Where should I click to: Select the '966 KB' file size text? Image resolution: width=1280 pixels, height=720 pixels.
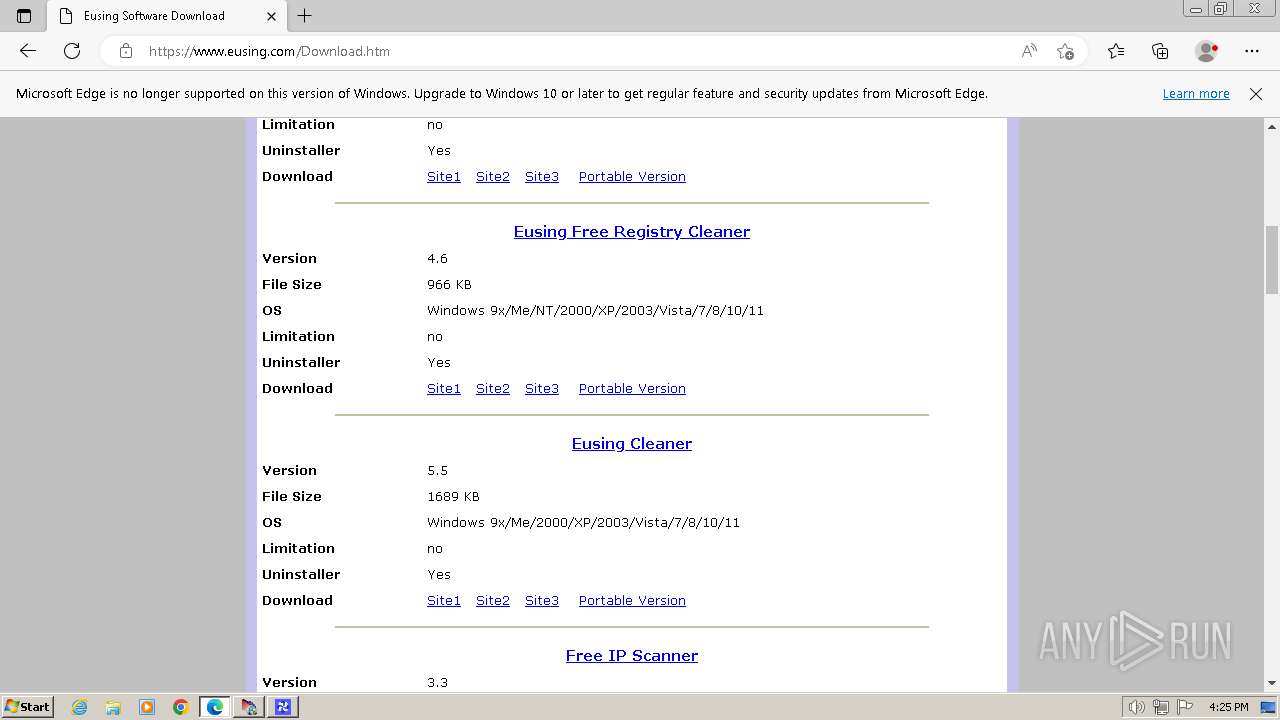449,284
